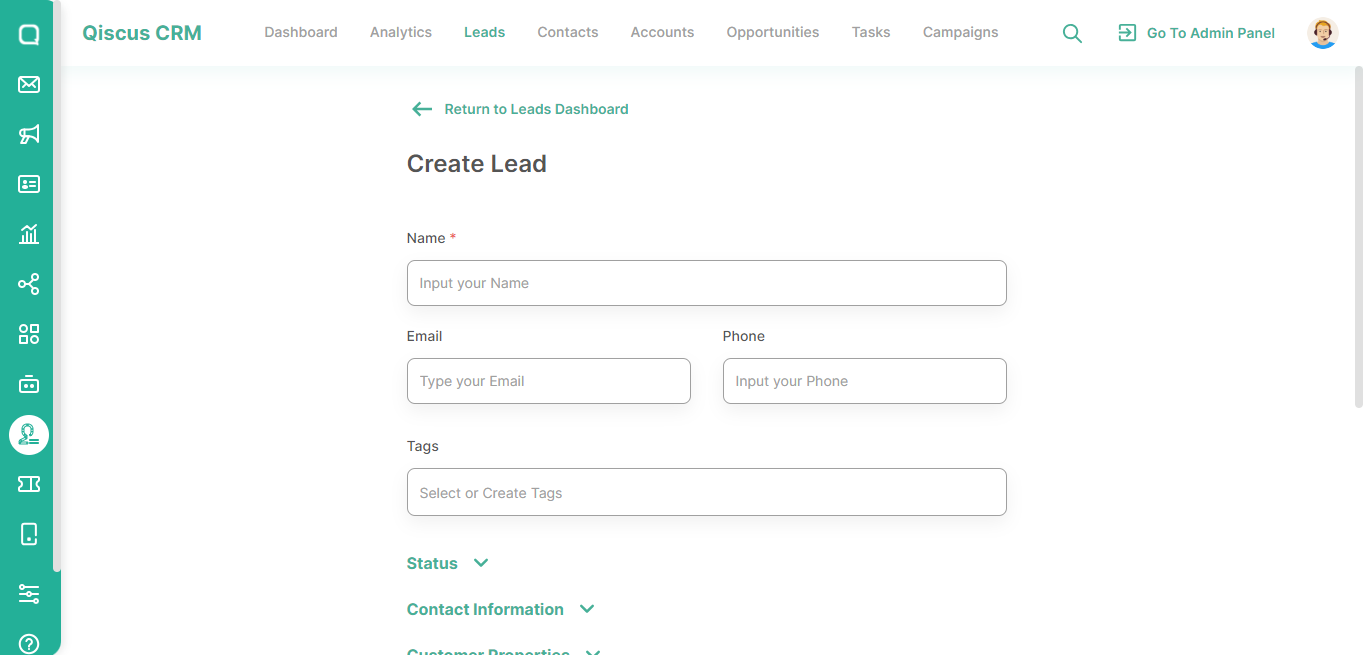Click the chatbot robot icon in sidebar
This screenshot has height=655, width=1363.
click(x=29, y=384)
